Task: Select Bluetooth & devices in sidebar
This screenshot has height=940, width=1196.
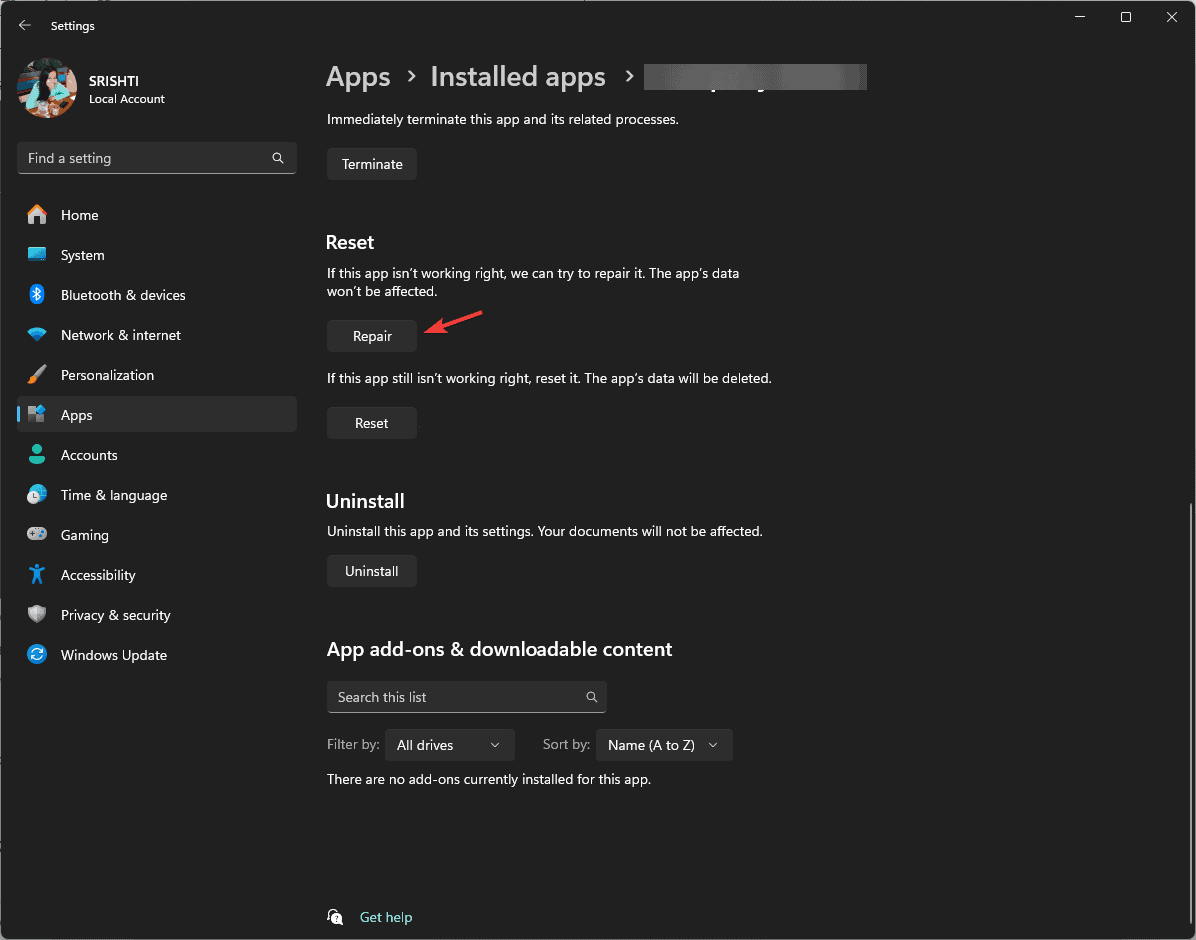Action: pyautogui.click(x=123, y=294)
